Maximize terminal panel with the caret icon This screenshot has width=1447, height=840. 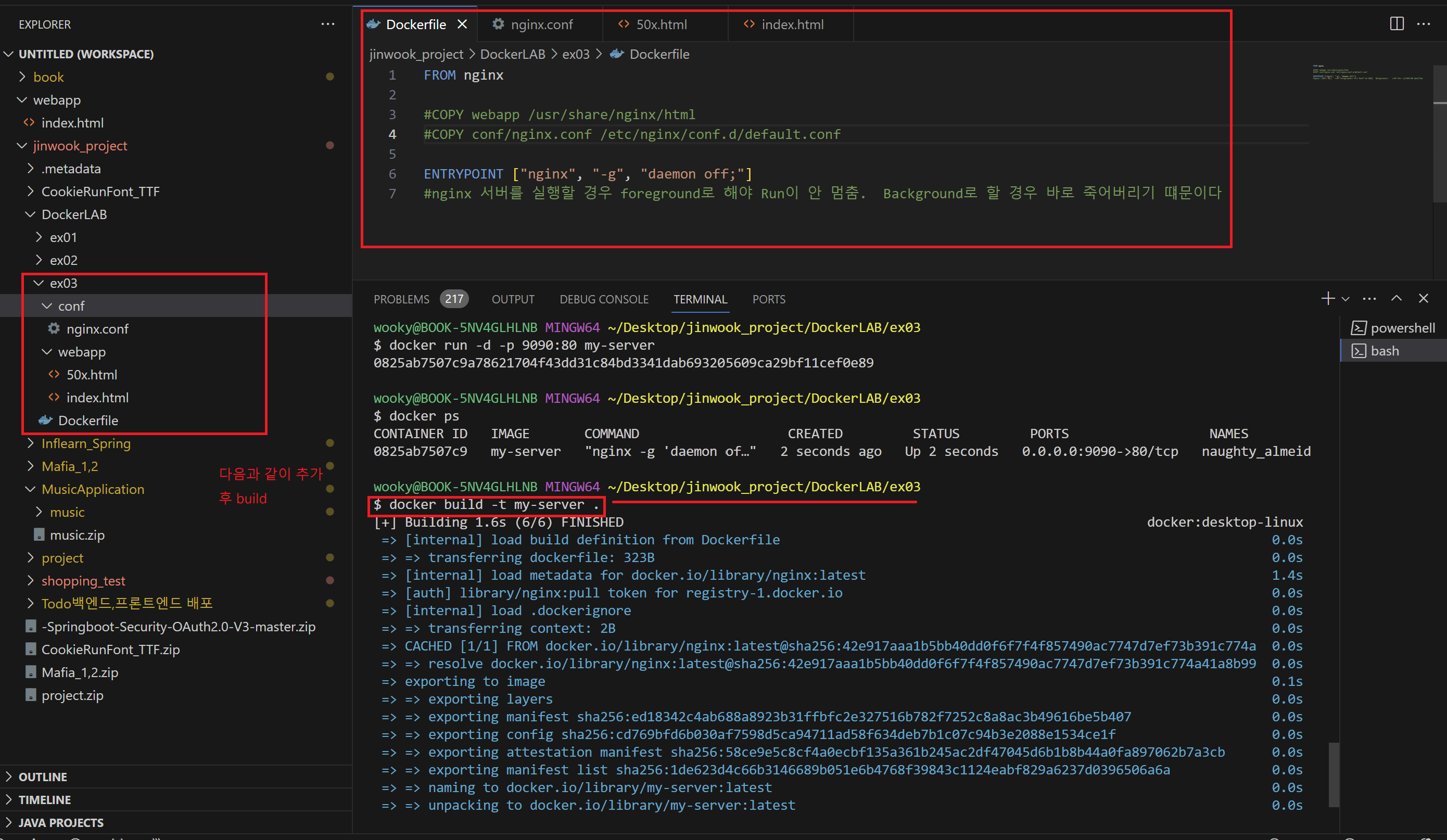click(x=1397, y=299)
